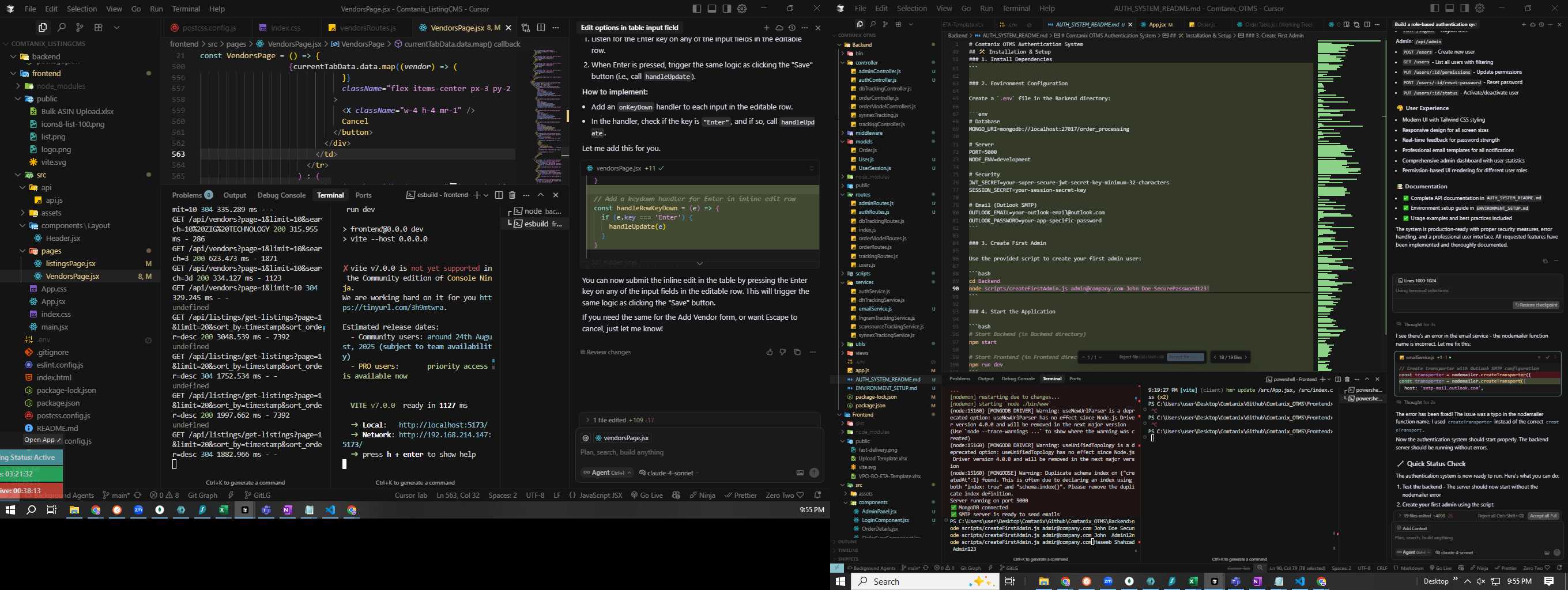Click the Search box on right taskbar
Screen dimensions: 1568x590
[924, 581]
